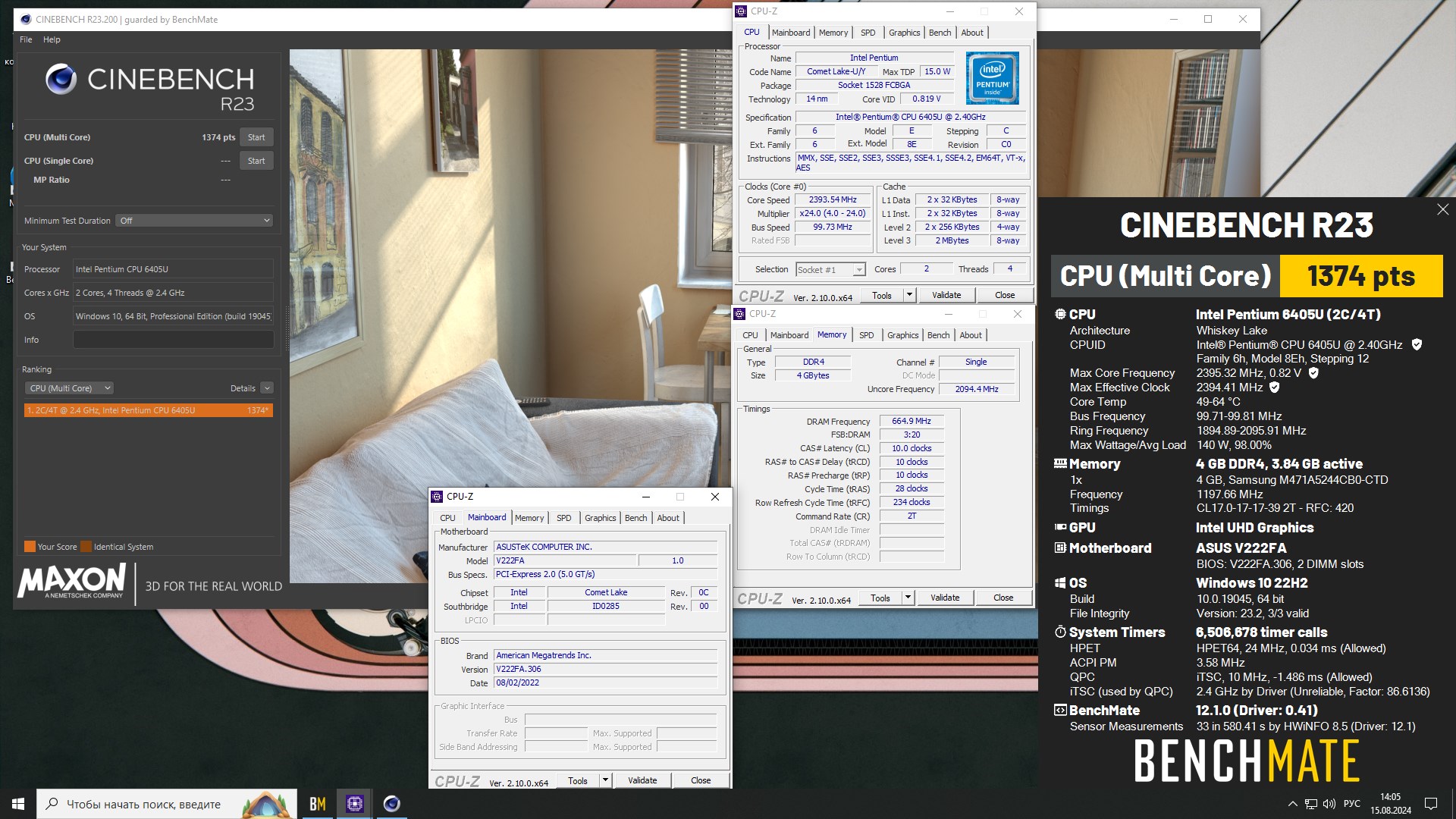Viewport: 1456px width, 819px height.
Task: Switch the РУС keyboard language indicator
Action: (x=1351, y=804)
